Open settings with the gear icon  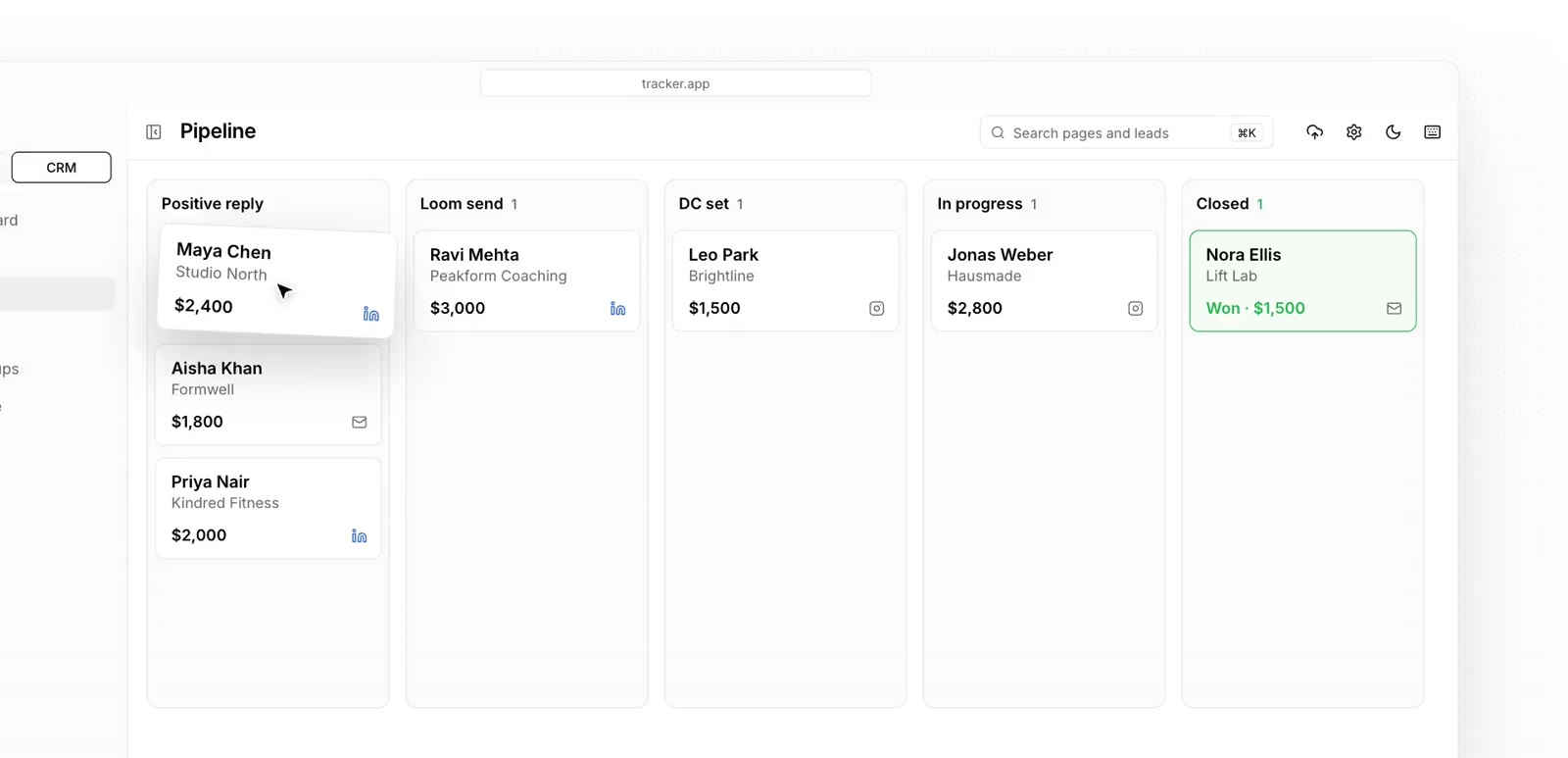pos(1354,132)
